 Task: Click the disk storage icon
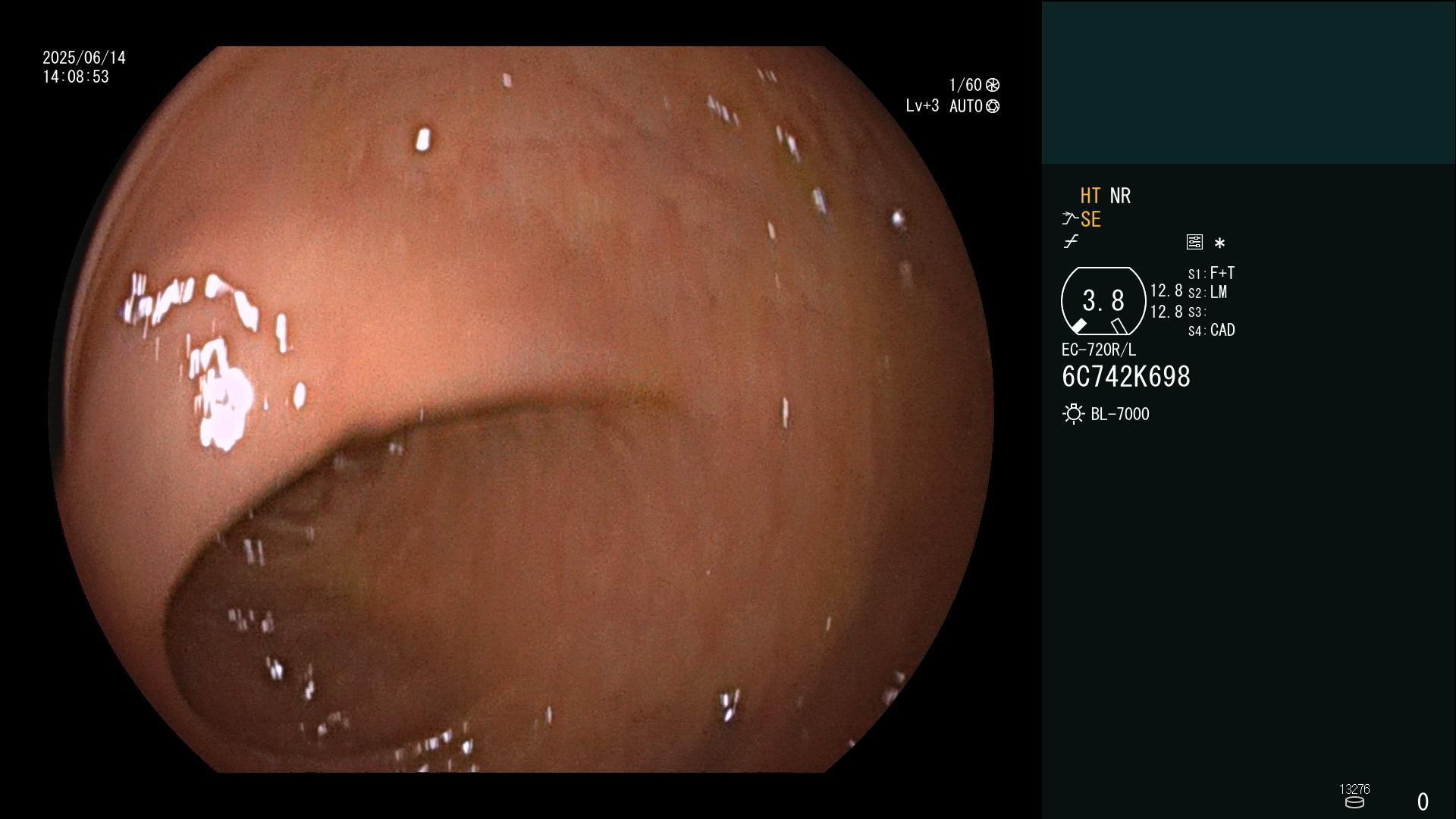point(1354,802)
